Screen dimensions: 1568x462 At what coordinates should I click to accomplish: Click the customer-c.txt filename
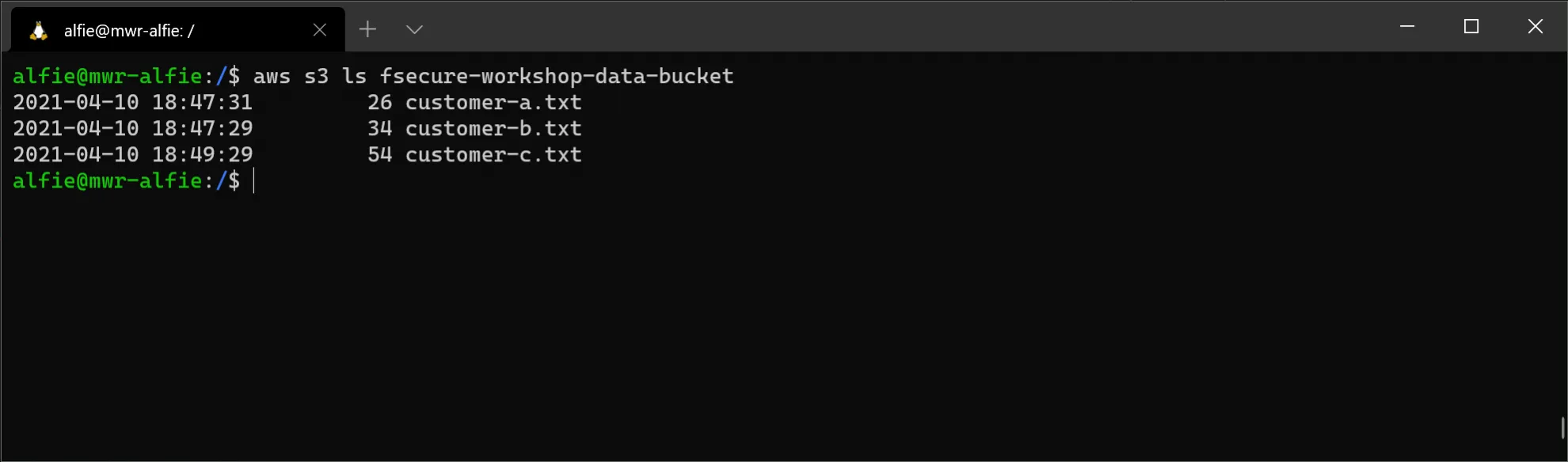tap(493, 154)
